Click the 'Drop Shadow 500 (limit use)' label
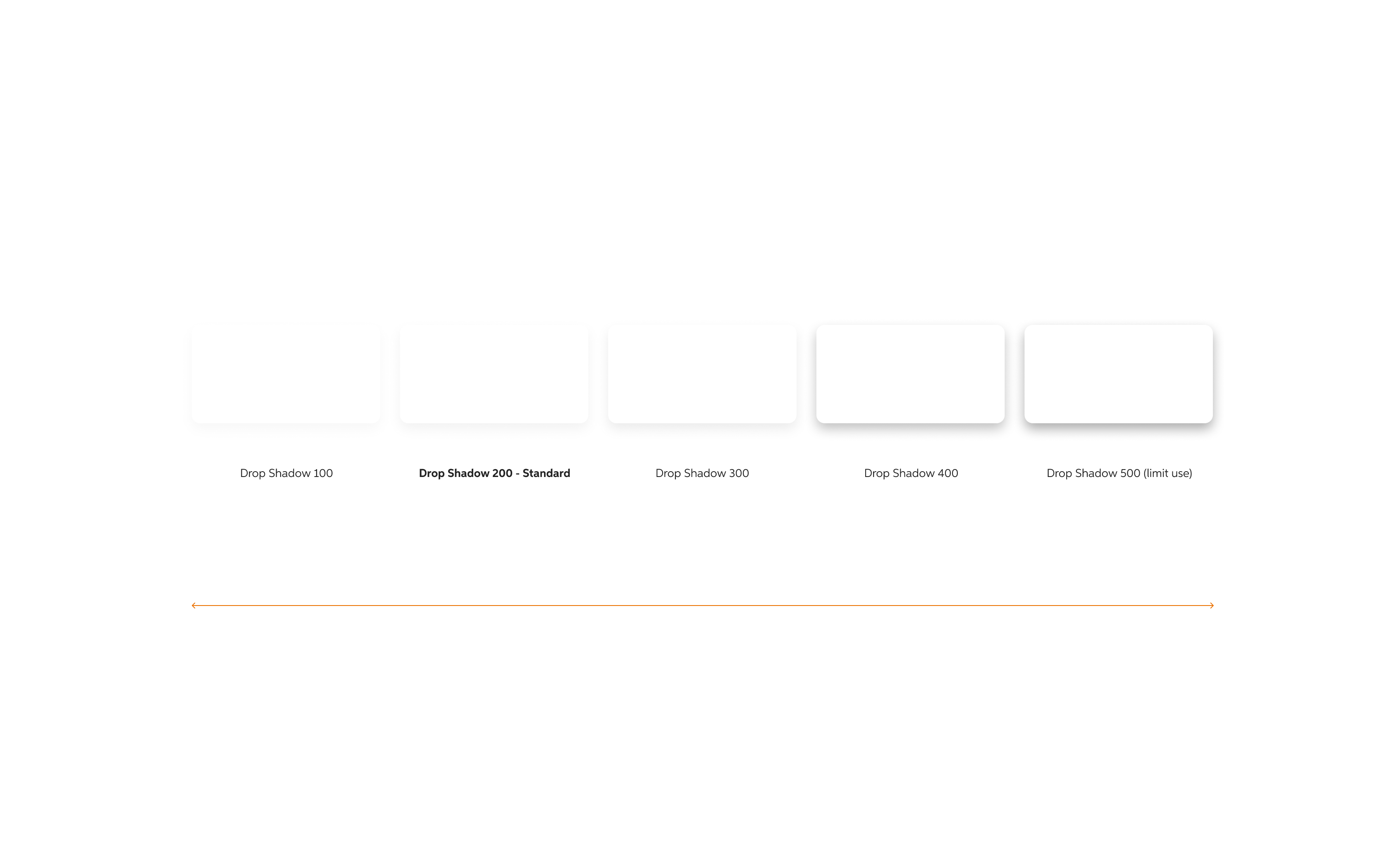Viewport: 1389px width, 868px height. point(1119,473)
